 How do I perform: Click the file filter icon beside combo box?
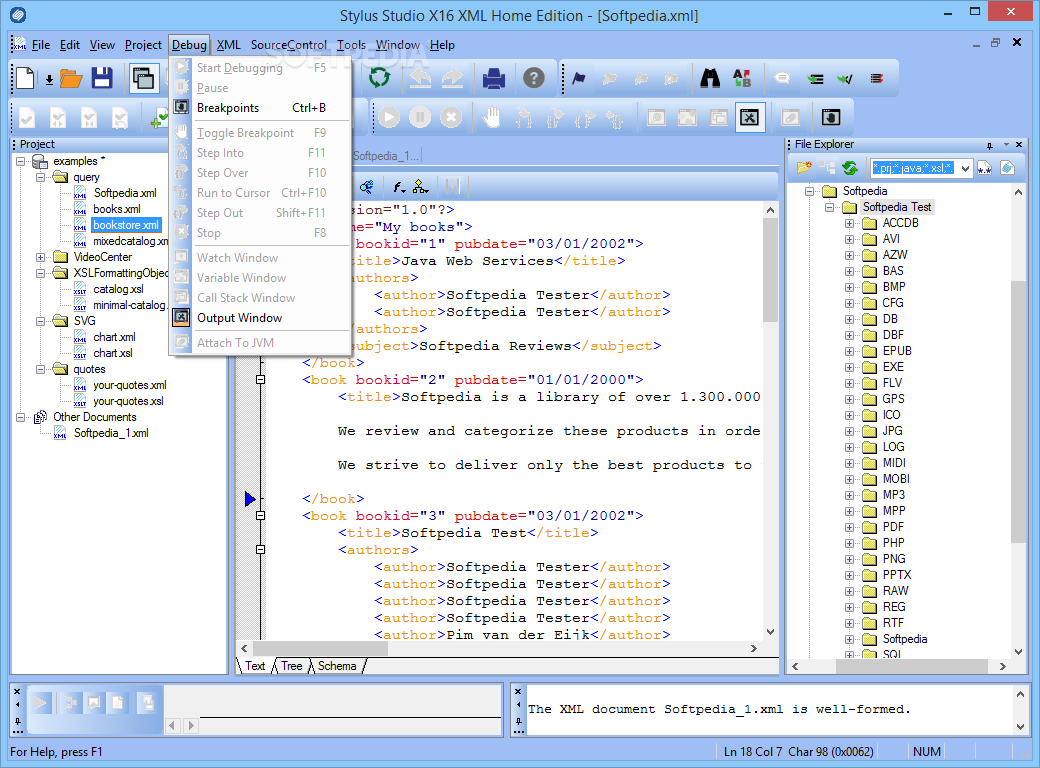tap(984, 168)
